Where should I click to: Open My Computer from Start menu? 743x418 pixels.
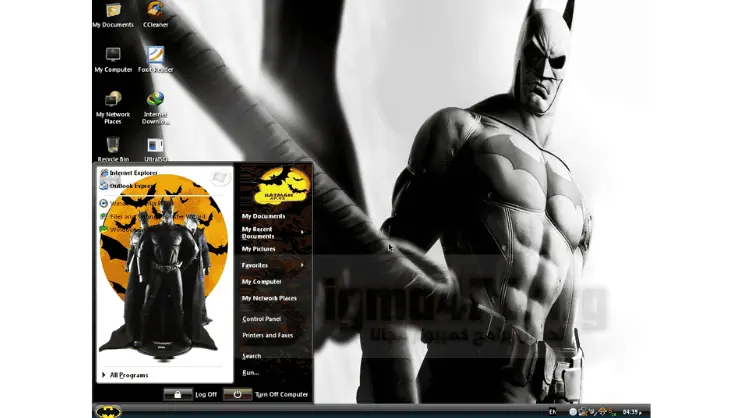262,282
